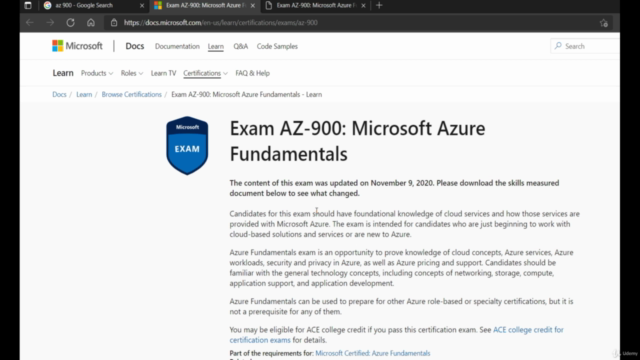640x360 pixels.
Task: Select Learn in the top navigation
Action: 216,46
